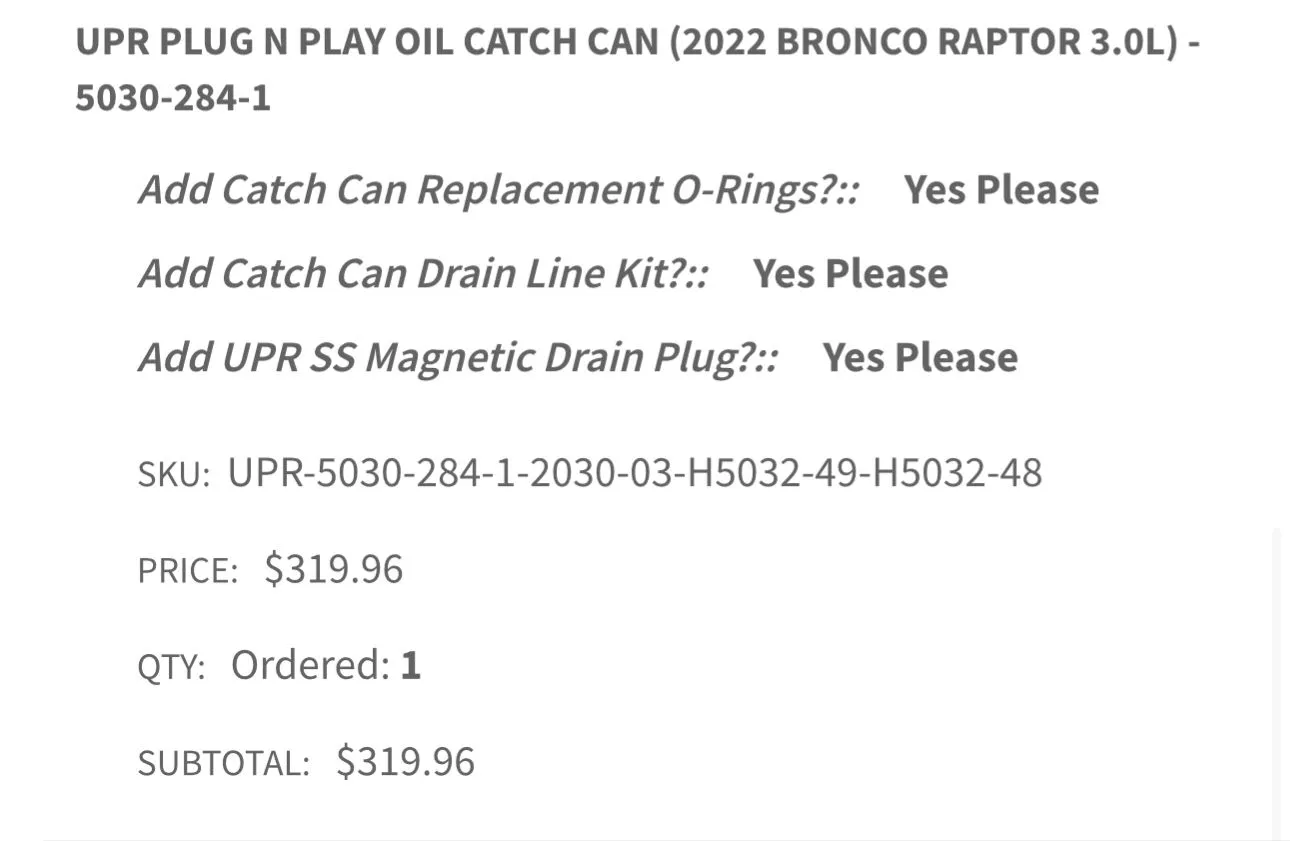
Task: Select the price value $319.96
Action: [334, 569]
